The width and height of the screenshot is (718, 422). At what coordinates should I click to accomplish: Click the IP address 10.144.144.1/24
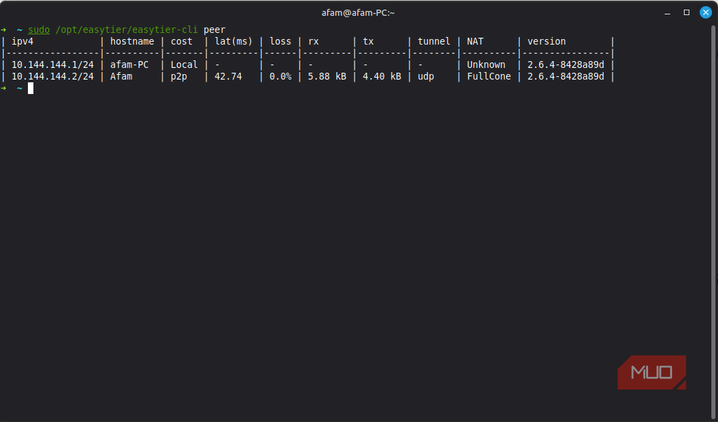point(53,65)
